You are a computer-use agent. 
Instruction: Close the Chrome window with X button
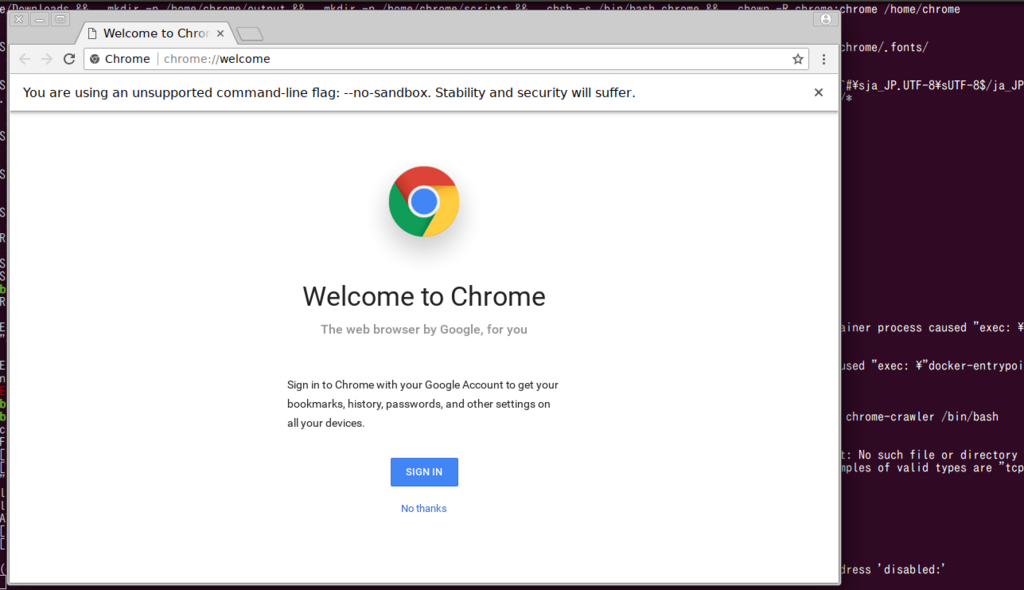click(x=19, y=19)
